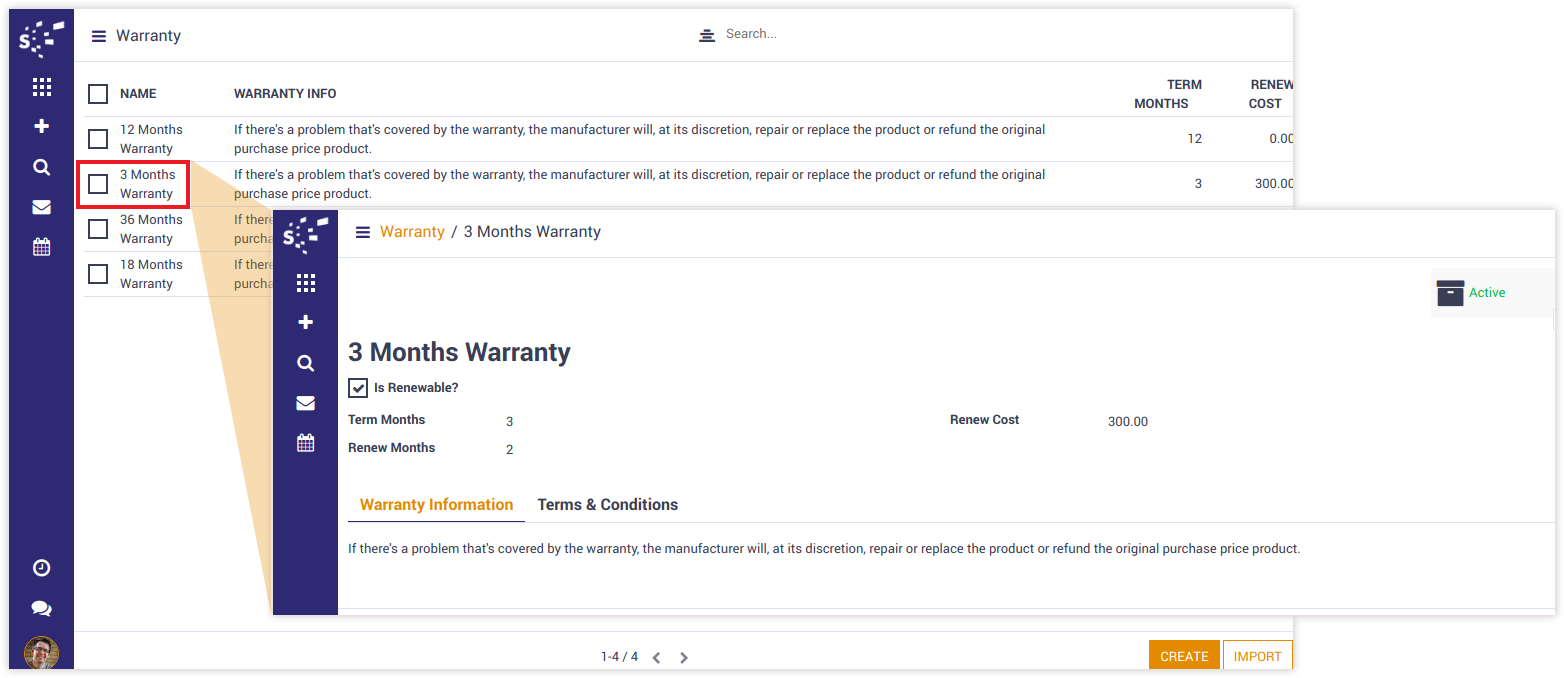Image resolution: width=1564 pixels, height=678 pixels.
Task: Click the Warranty breadcrumb link
Action: [412, 232]
